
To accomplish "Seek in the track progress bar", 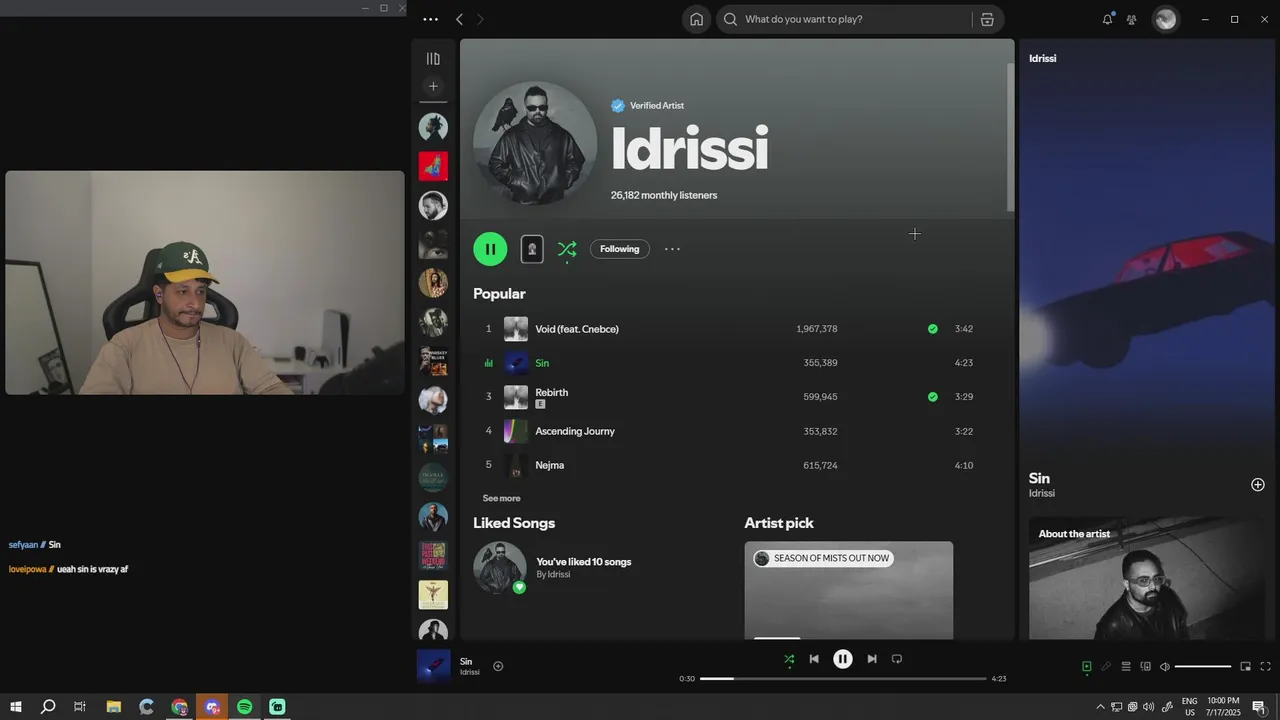I will click(843, 678).
